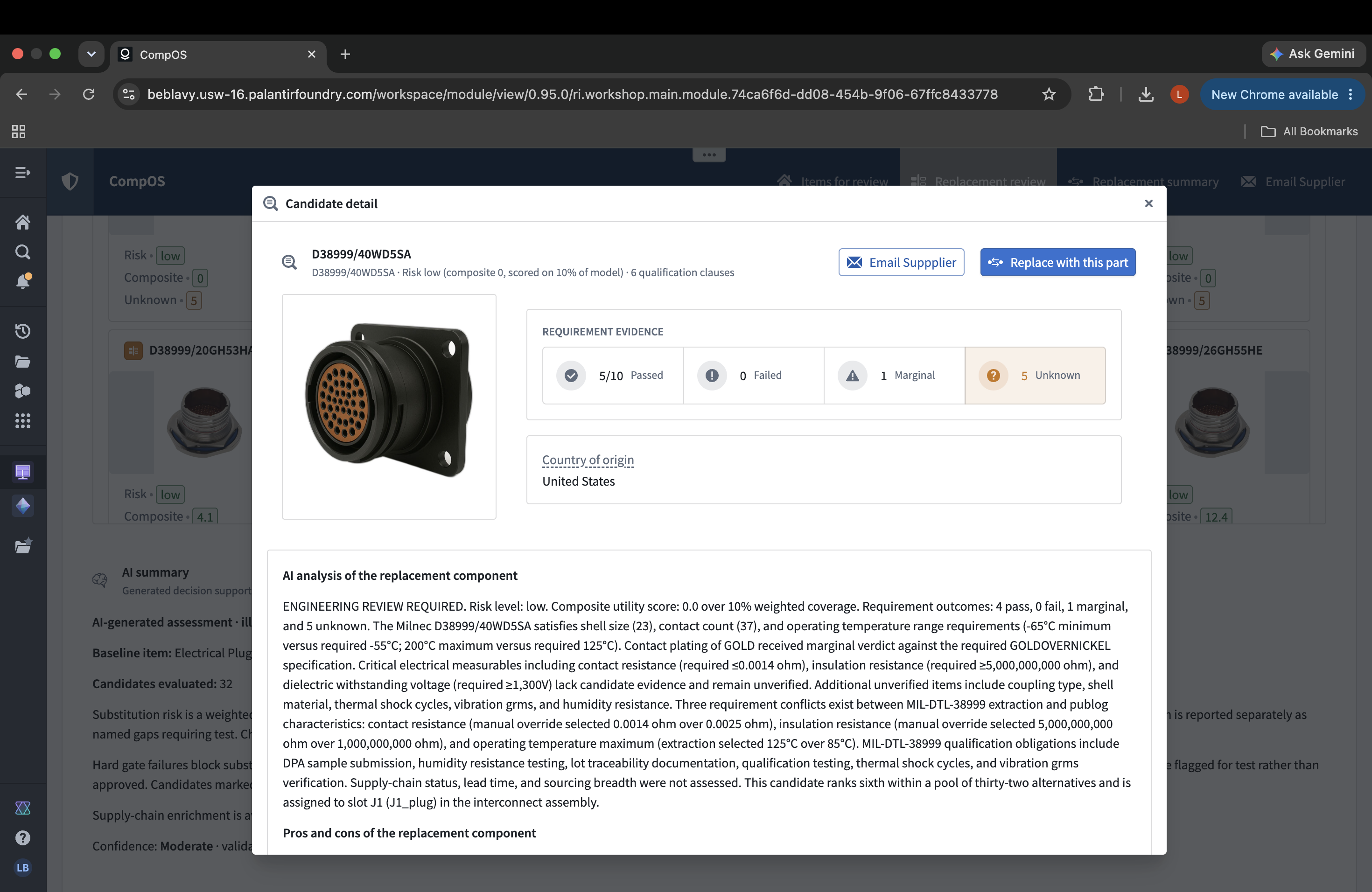Image resolution: width=1372 pixels, height=892 pixels.
Task: Click the "Pros and cons of the replacement component" heading
Action: tap(409, 833)
